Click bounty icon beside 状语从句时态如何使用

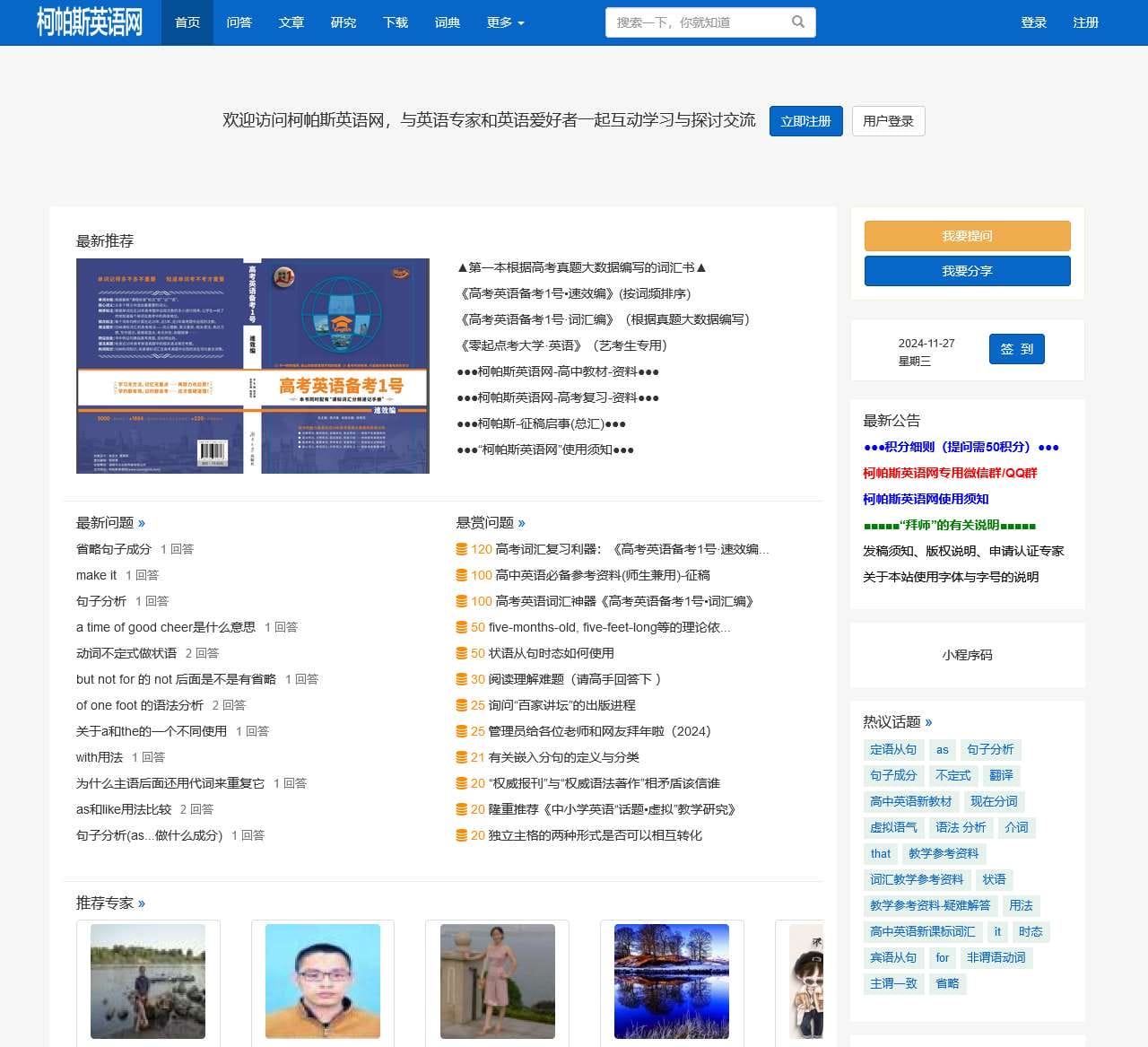(x=461, y=653)
